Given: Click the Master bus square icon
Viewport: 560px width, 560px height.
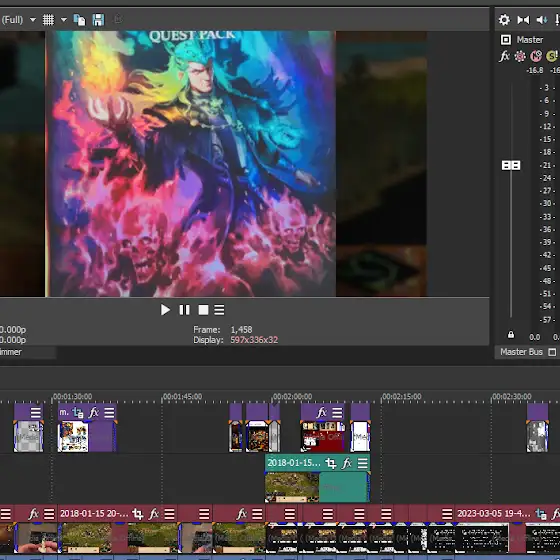Looking at the screenshot, I should (506, 40).
